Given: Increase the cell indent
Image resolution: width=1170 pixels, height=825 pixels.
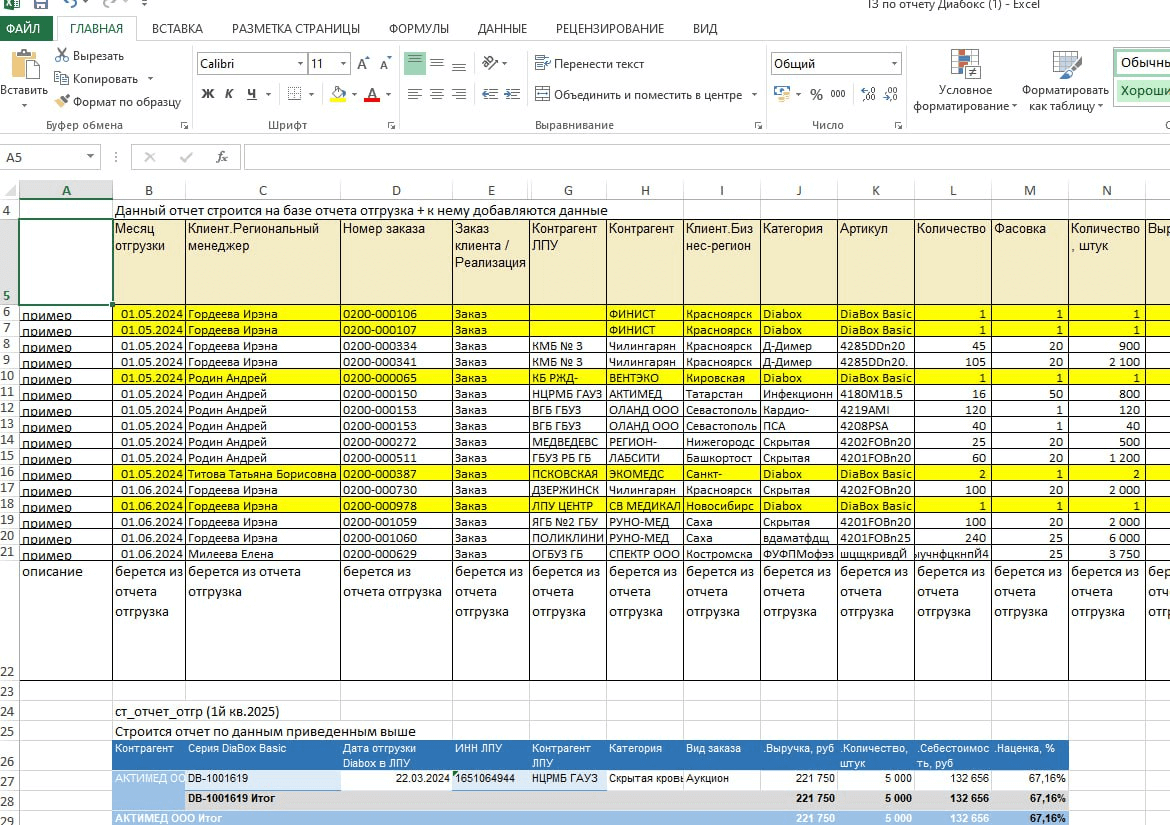Looking at the screenshot, I should pyautogui.click(x=512, y=94).
